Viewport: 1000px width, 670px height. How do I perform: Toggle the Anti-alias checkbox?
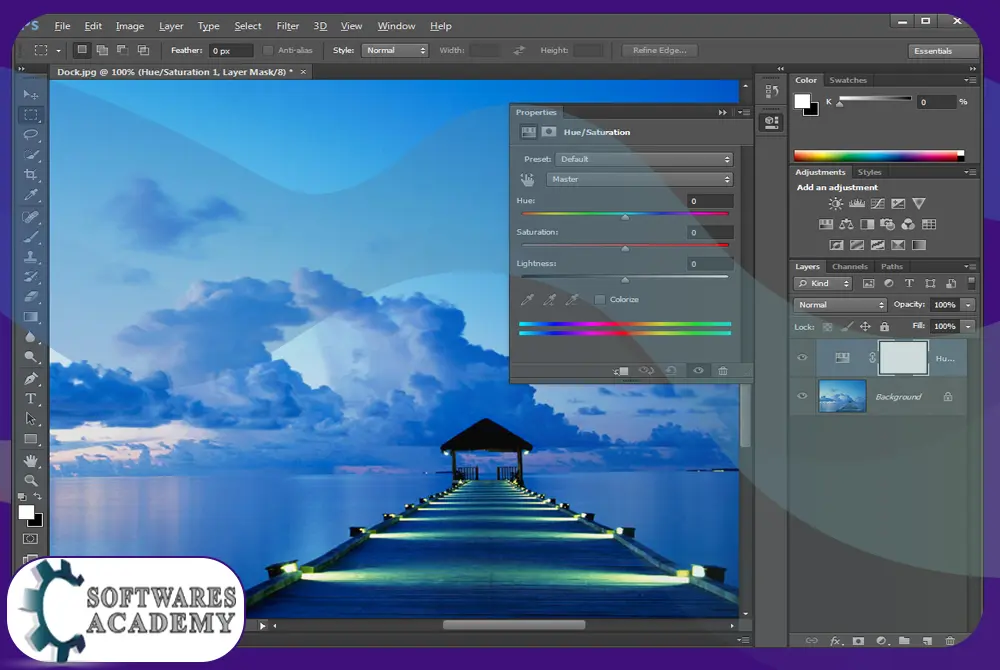tap(268, 50)
